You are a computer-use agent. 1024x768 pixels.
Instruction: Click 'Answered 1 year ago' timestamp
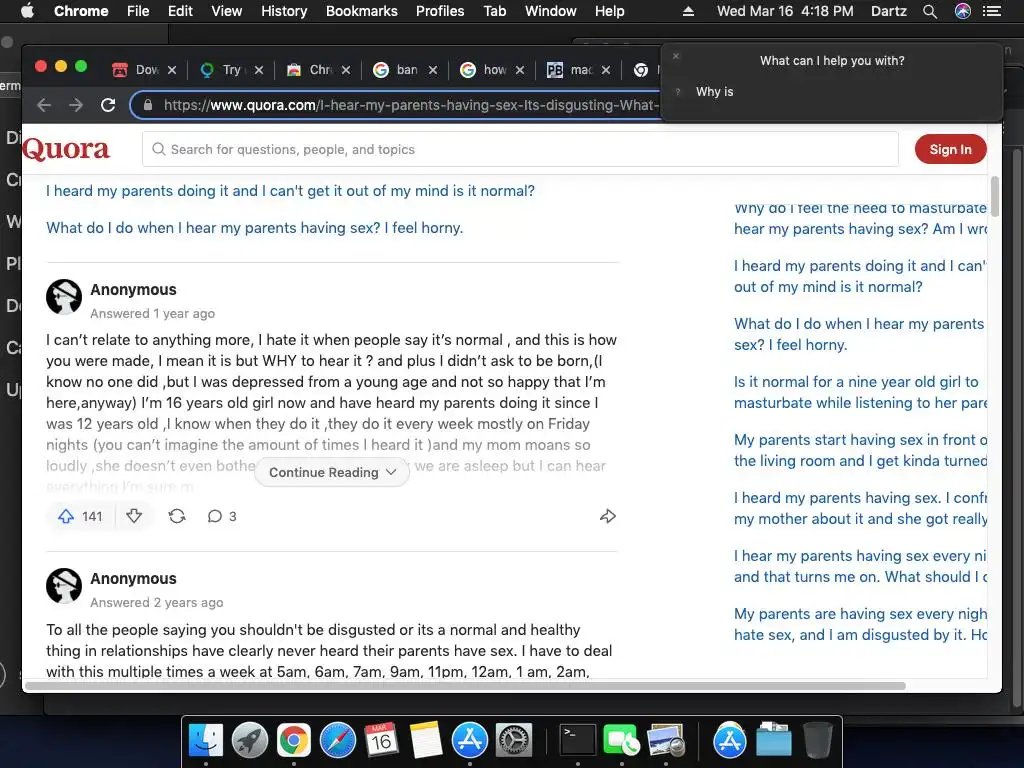tap(152, 313)
